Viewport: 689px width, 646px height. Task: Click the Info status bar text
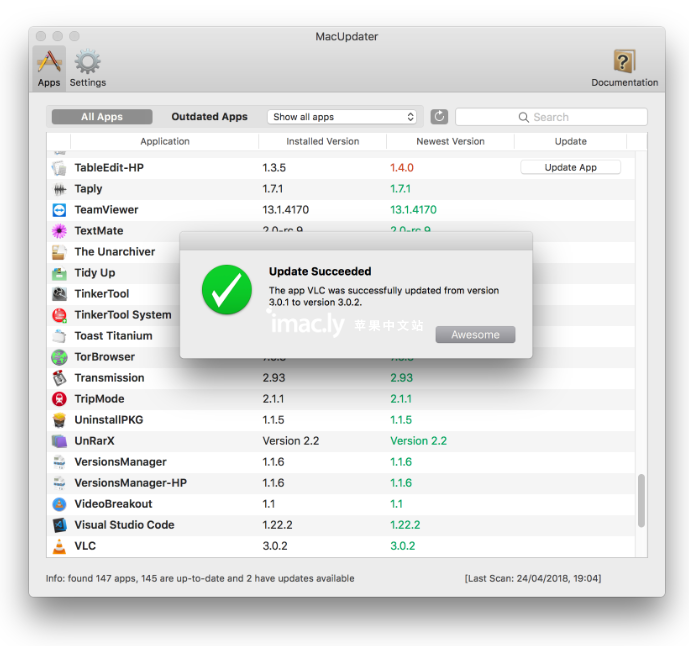click(200, 579)
